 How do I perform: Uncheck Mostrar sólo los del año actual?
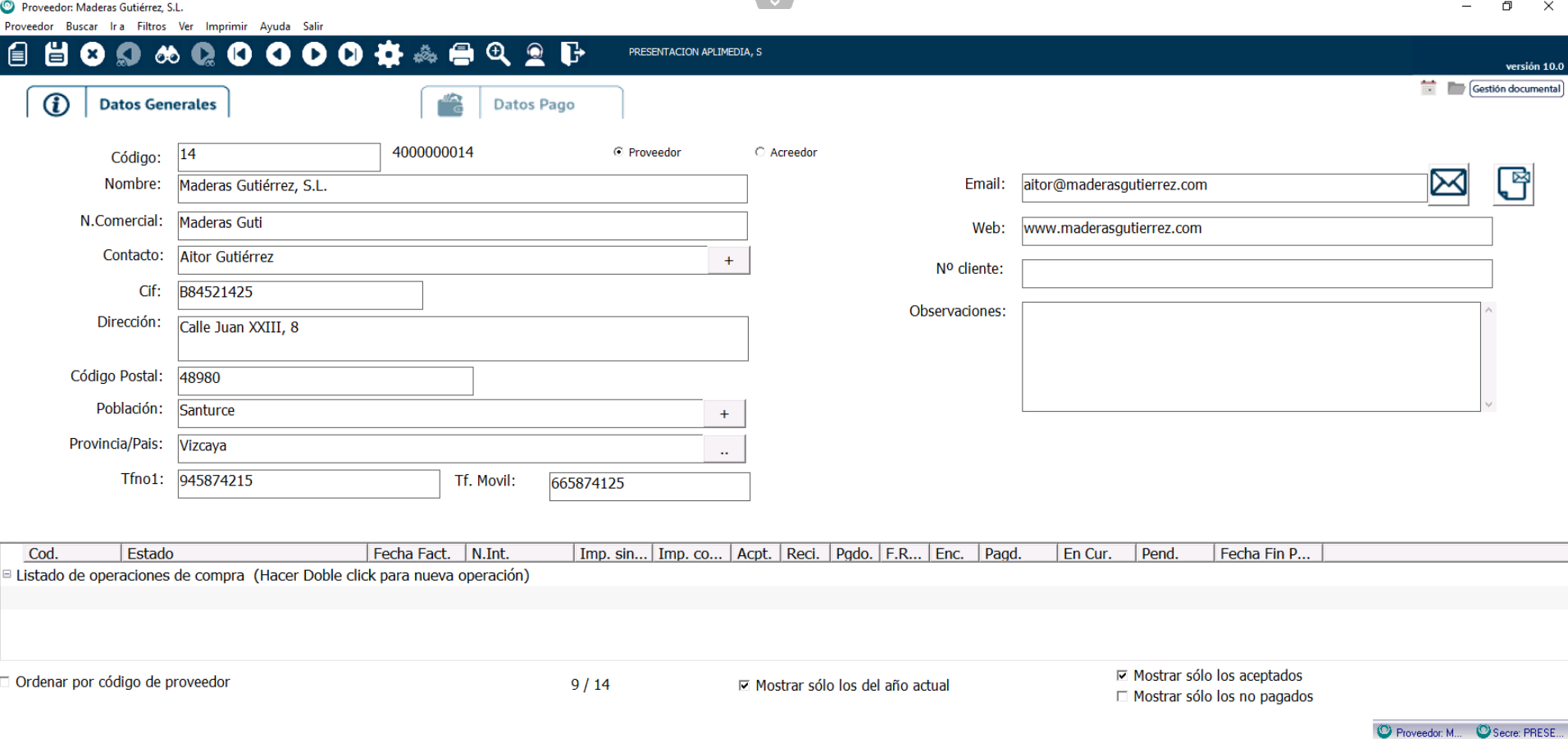[x=744, y=685]
